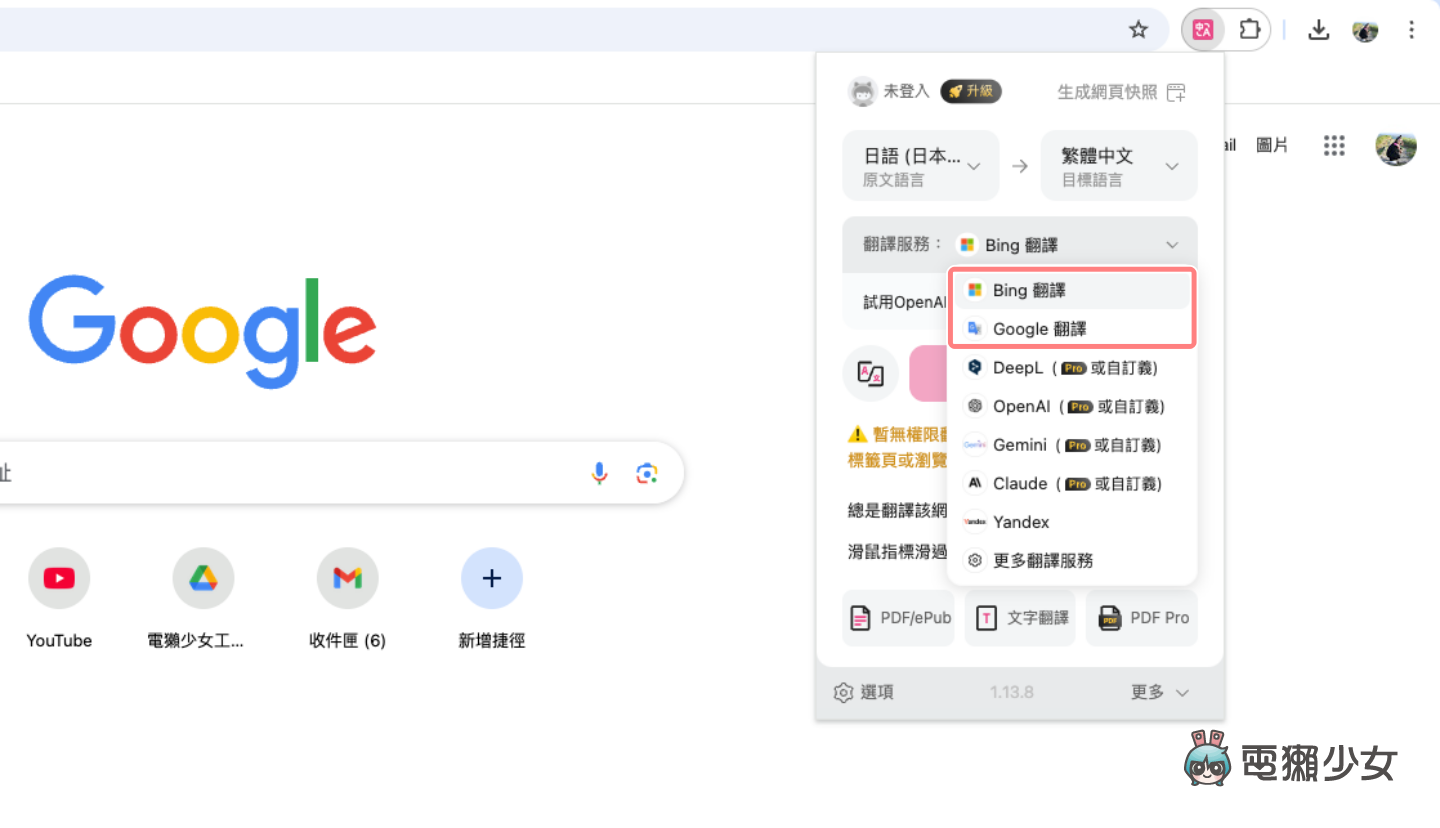Open the 收件匣 (6) Gmail shortcut
The width and height of the screenshot is (1440, 828).
347,599
